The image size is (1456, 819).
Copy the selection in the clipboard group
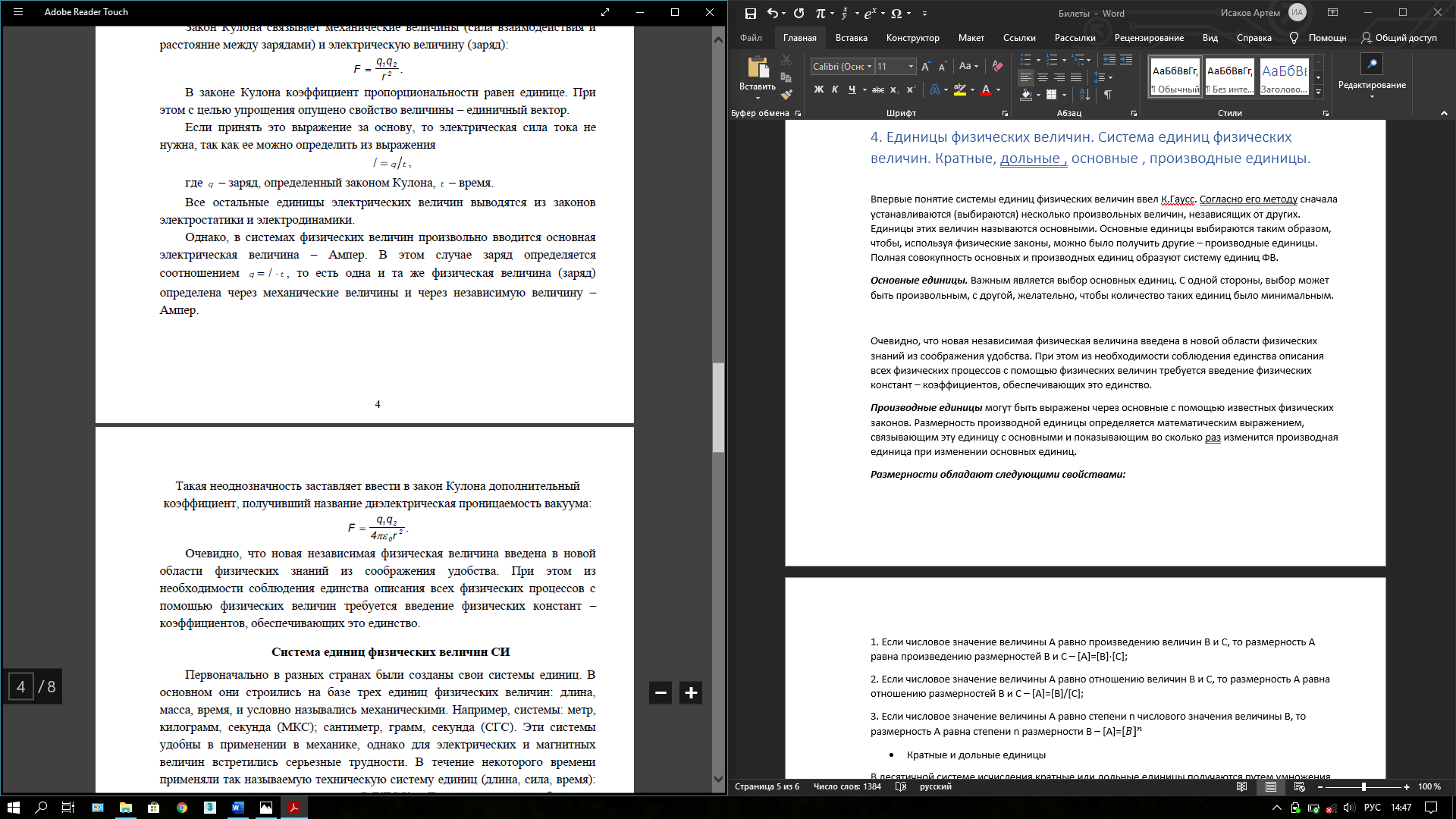coord(786,77)
